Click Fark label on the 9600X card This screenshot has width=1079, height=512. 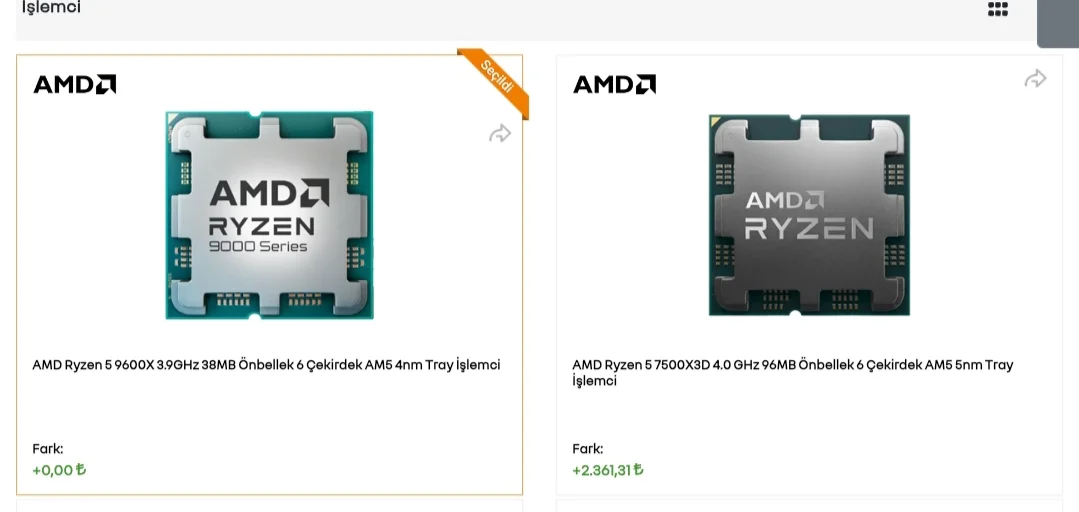click(48, 449)
